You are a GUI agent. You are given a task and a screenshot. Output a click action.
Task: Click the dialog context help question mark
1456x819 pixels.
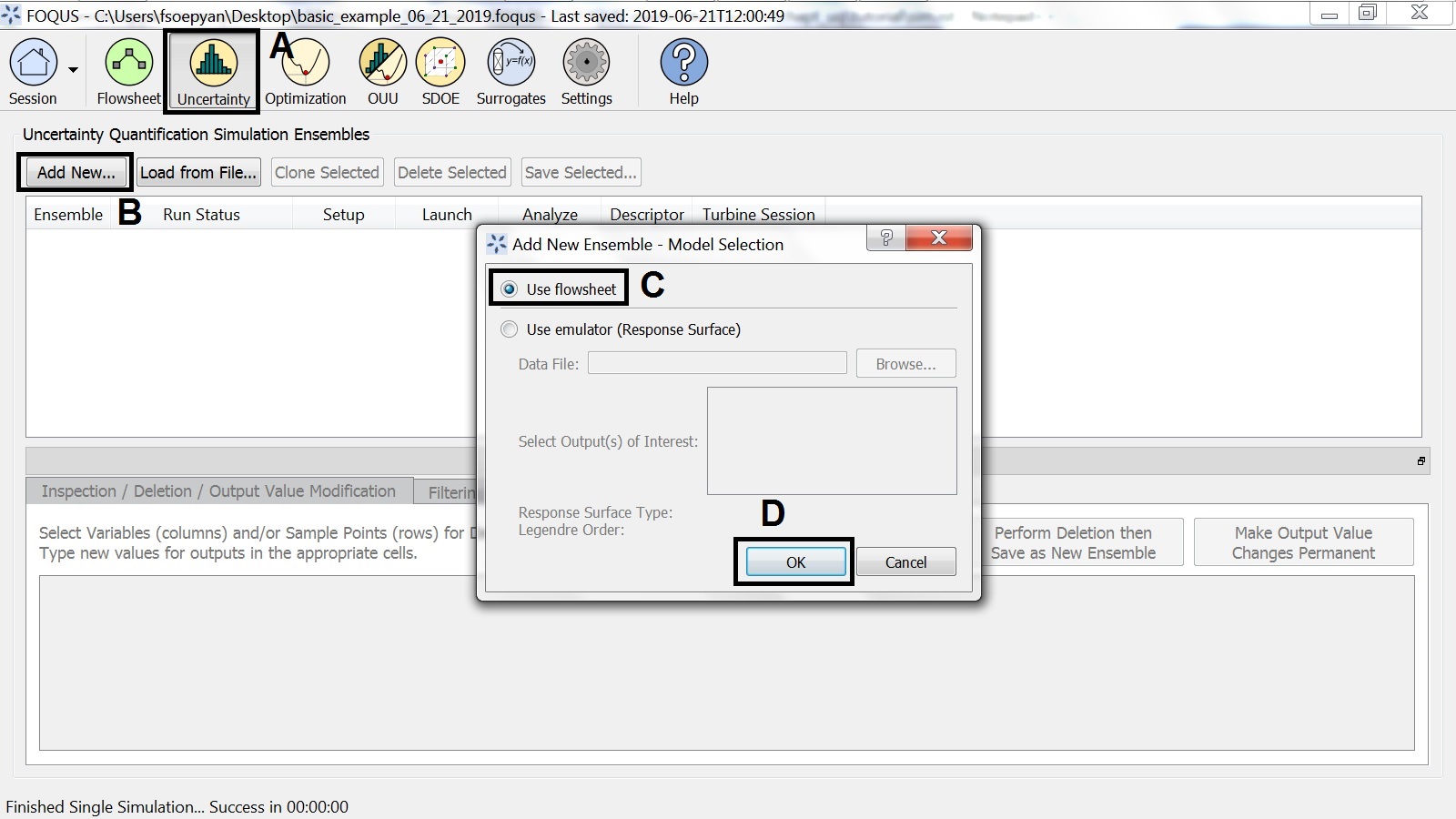(885, 238)
